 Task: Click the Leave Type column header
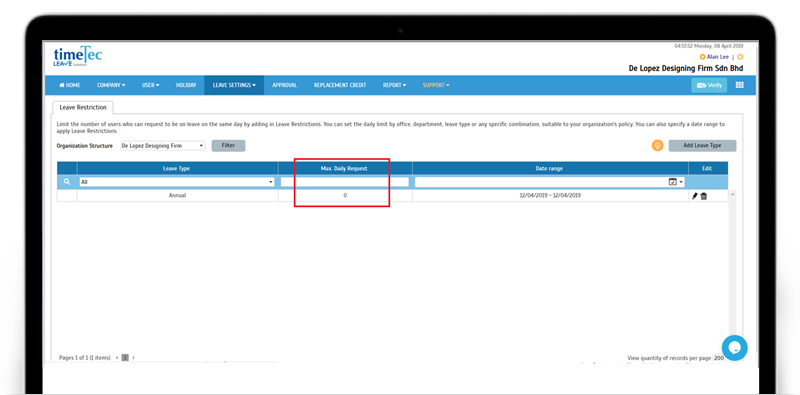[177, 168]
